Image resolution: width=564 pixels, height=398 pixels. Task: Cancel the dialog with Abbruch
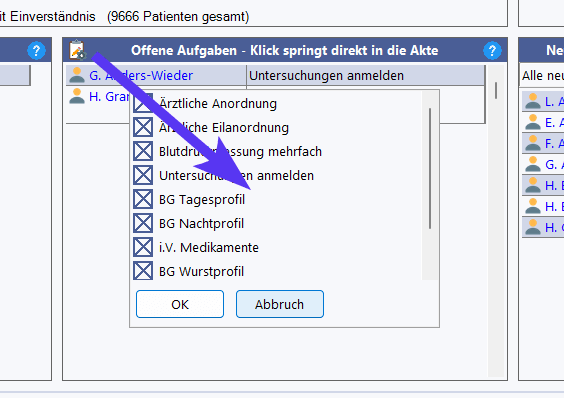click(x=280, y=304)
